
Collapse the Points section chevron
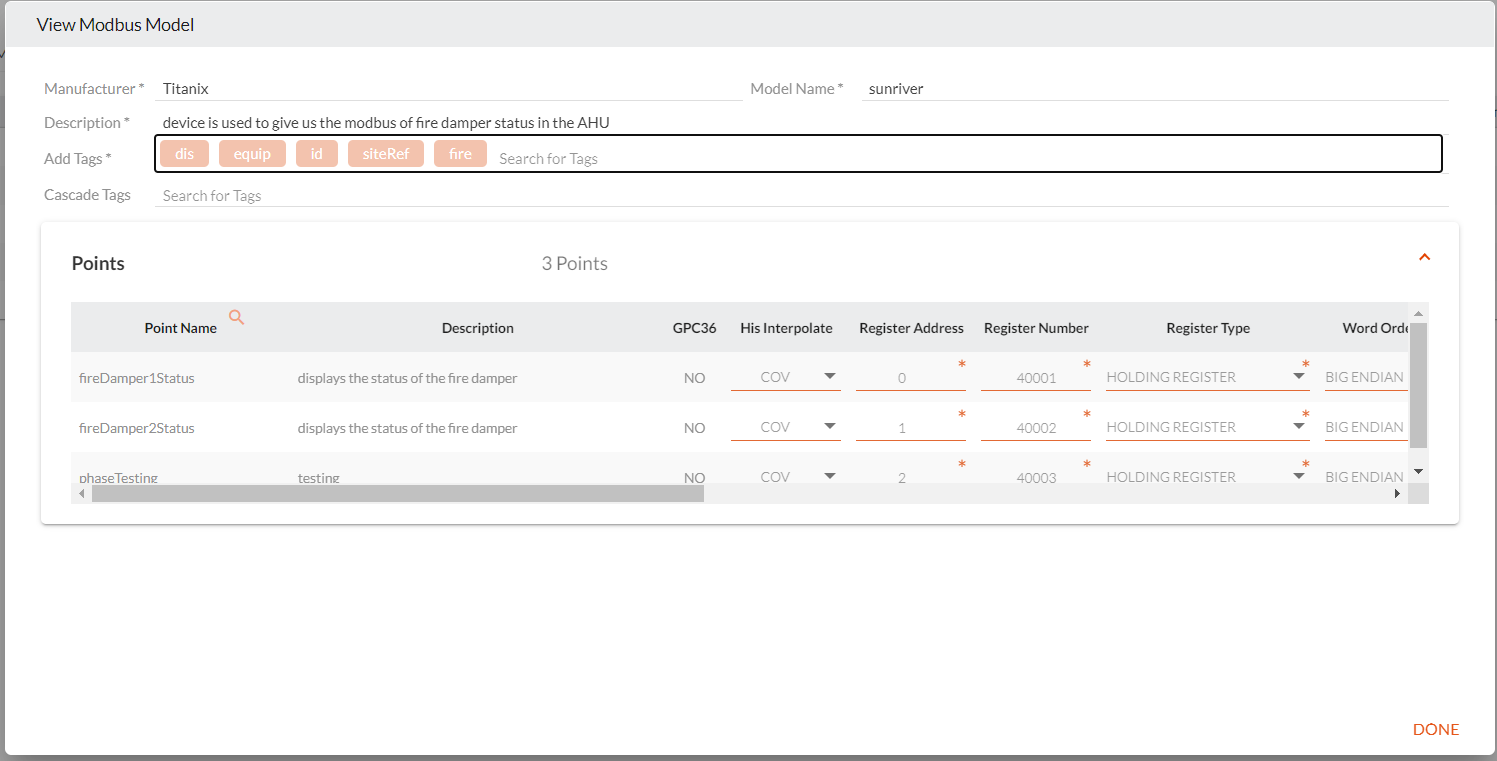1425,257
